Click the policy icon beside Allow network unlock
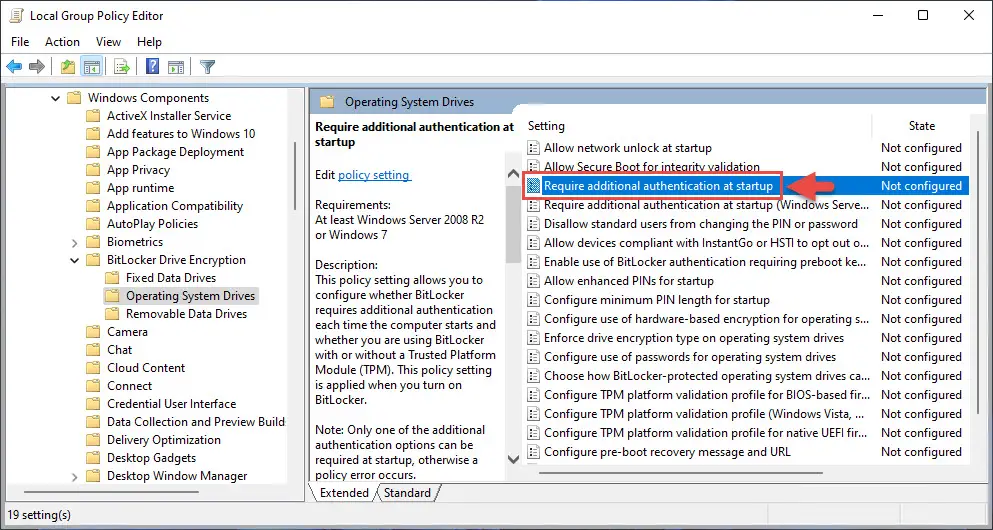Viewport: 993px width, 530px height. point(533,148)
